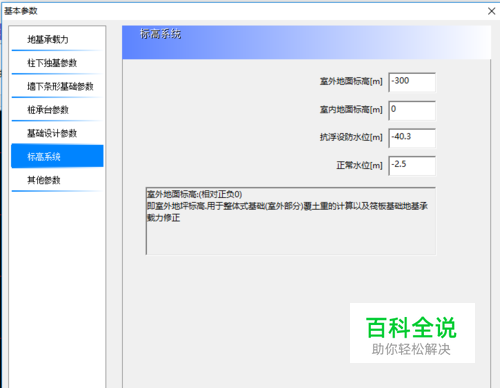Switch to the 桩承台参数 tab

tap(57, 110)
